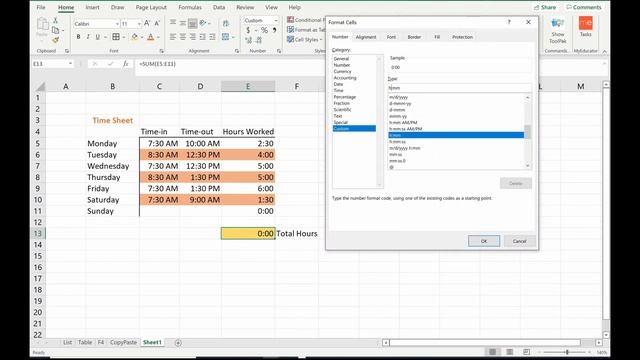Image resolution: width=640 pixels, height=360 pixels.
Task: Apply Percent Style
Action: [264, 30]
